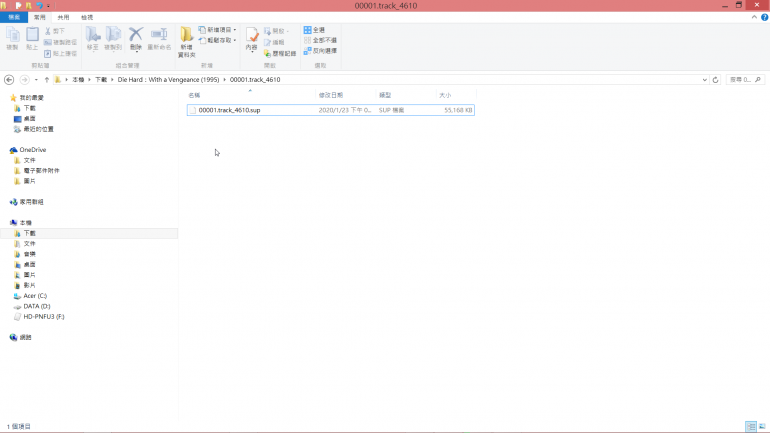Open the address bar history dropdown
770x433 pixels.
pyautogui.click(x=704, y=80)
